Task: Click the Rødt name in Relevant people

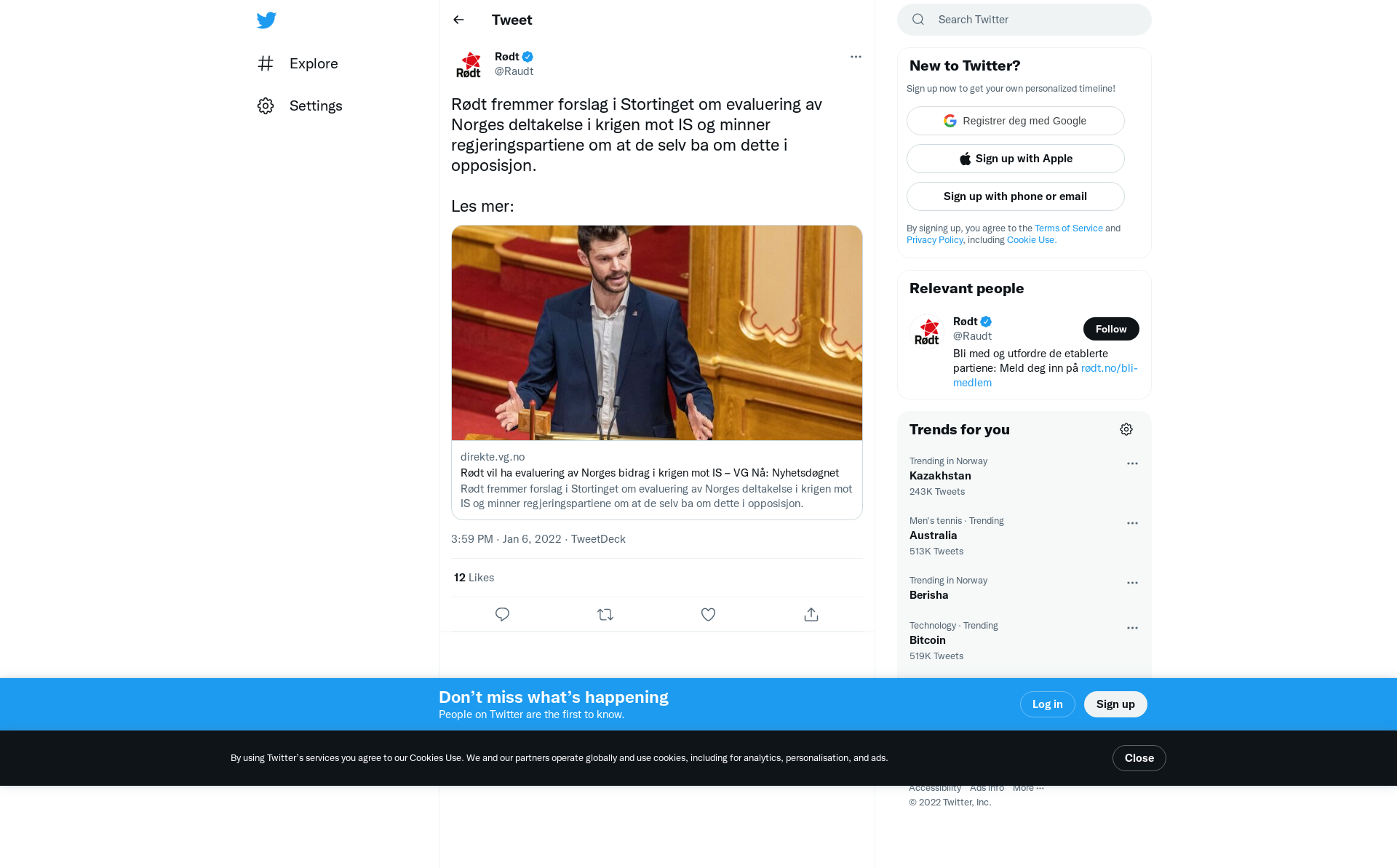Action: [965, 322]
